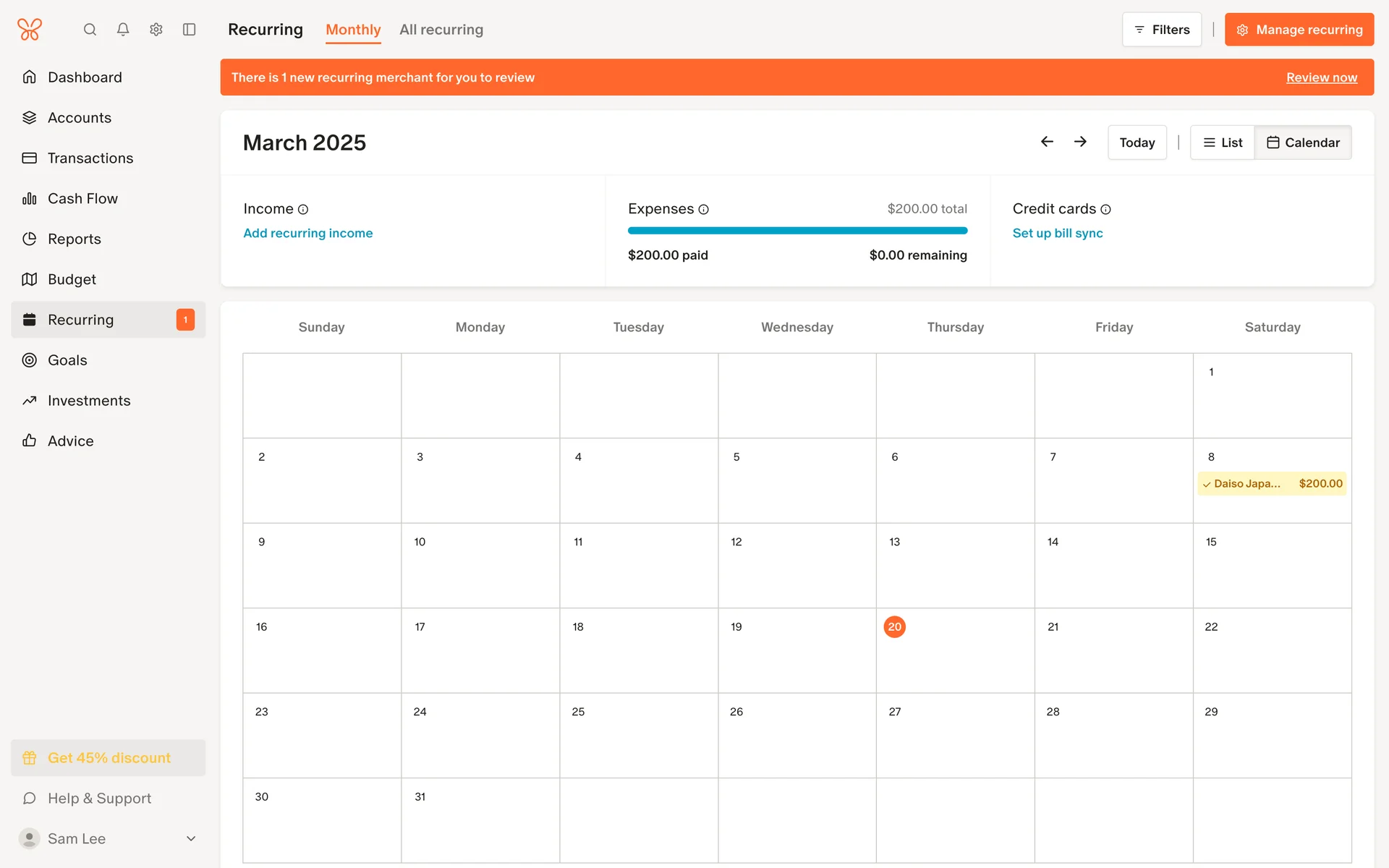
Task: Click Add recurring income link
Action: 308,233
